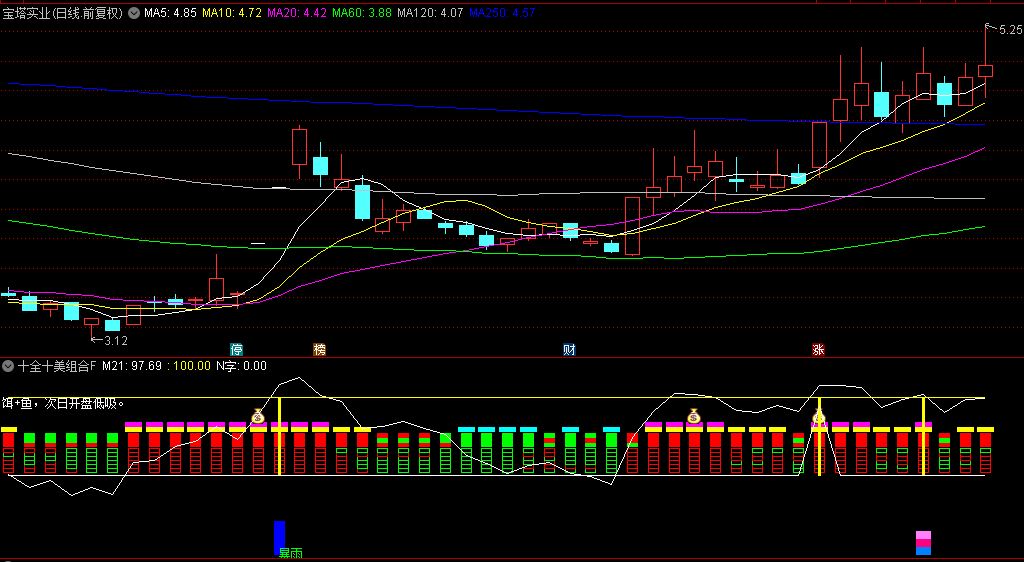Image resolution: width=1024 pixels, height=562 pixels.
Task: Click the 涨 limit-up marker icon
Action: tap(818, 349)
